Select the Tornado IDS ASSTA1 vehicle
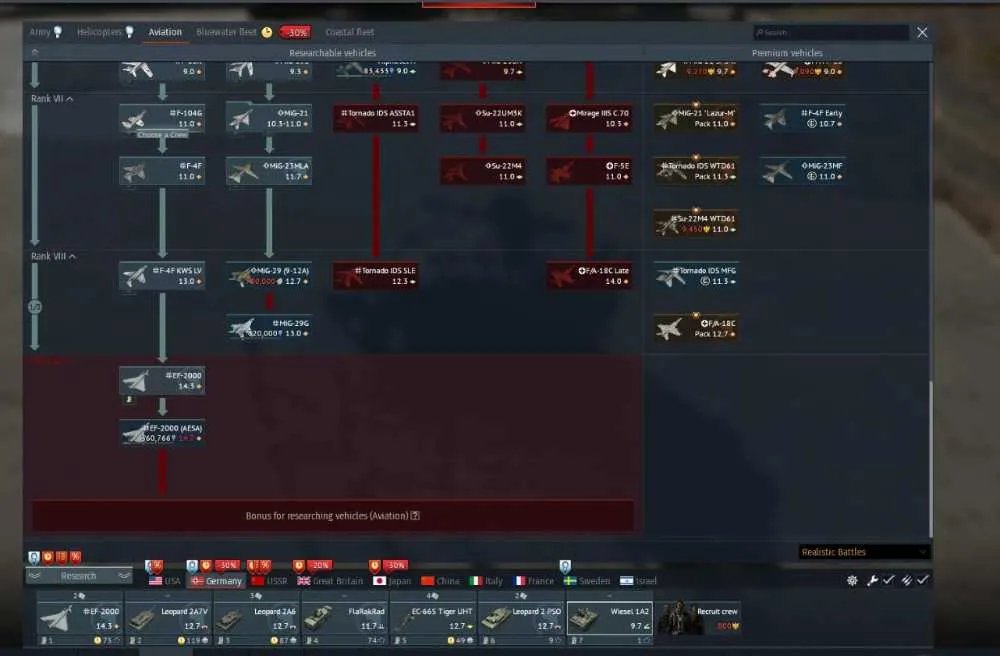The height and width of the screenshot is (656, 1000). coord(376,119)
